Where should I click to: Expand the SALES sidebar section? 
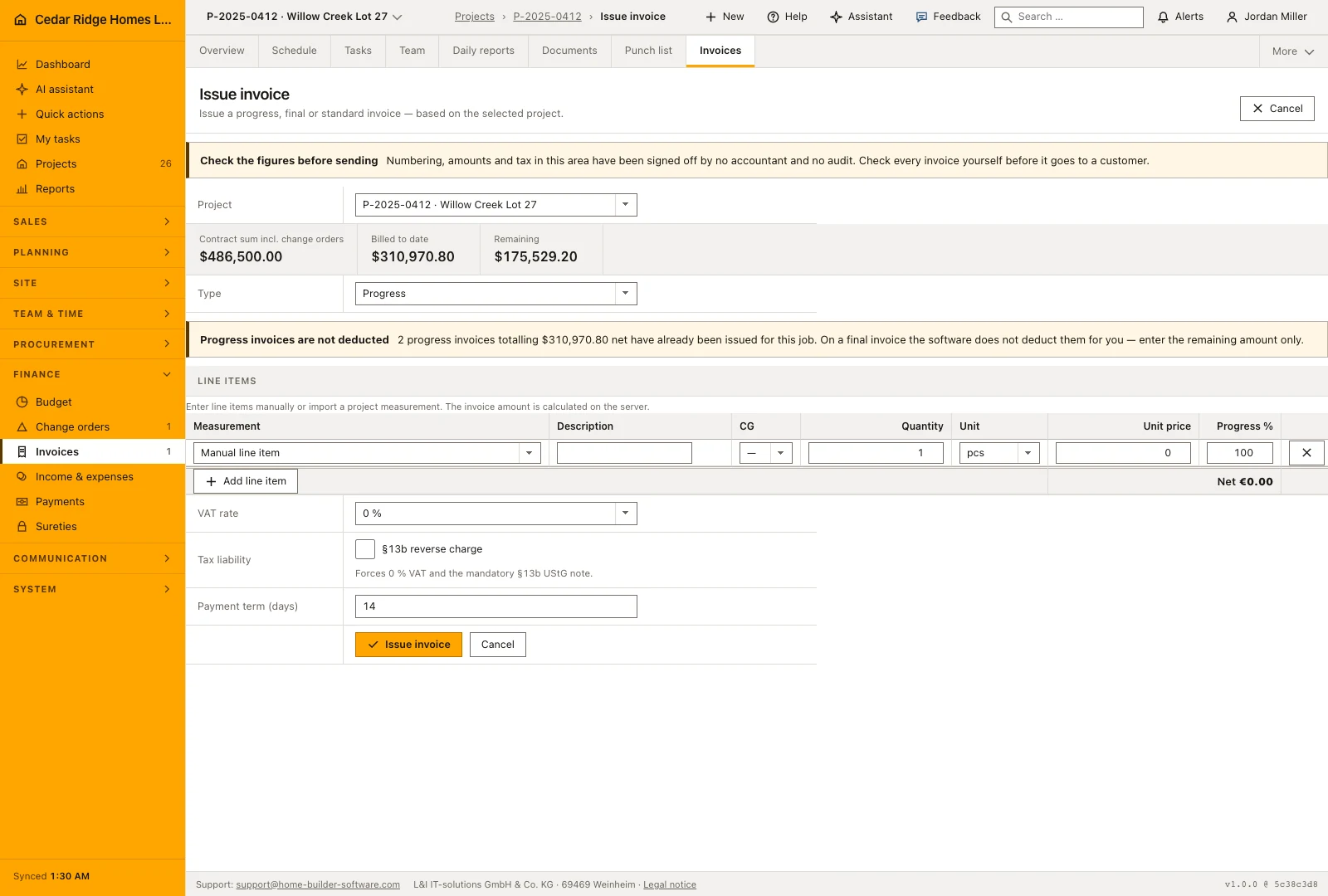pos(92,222)
